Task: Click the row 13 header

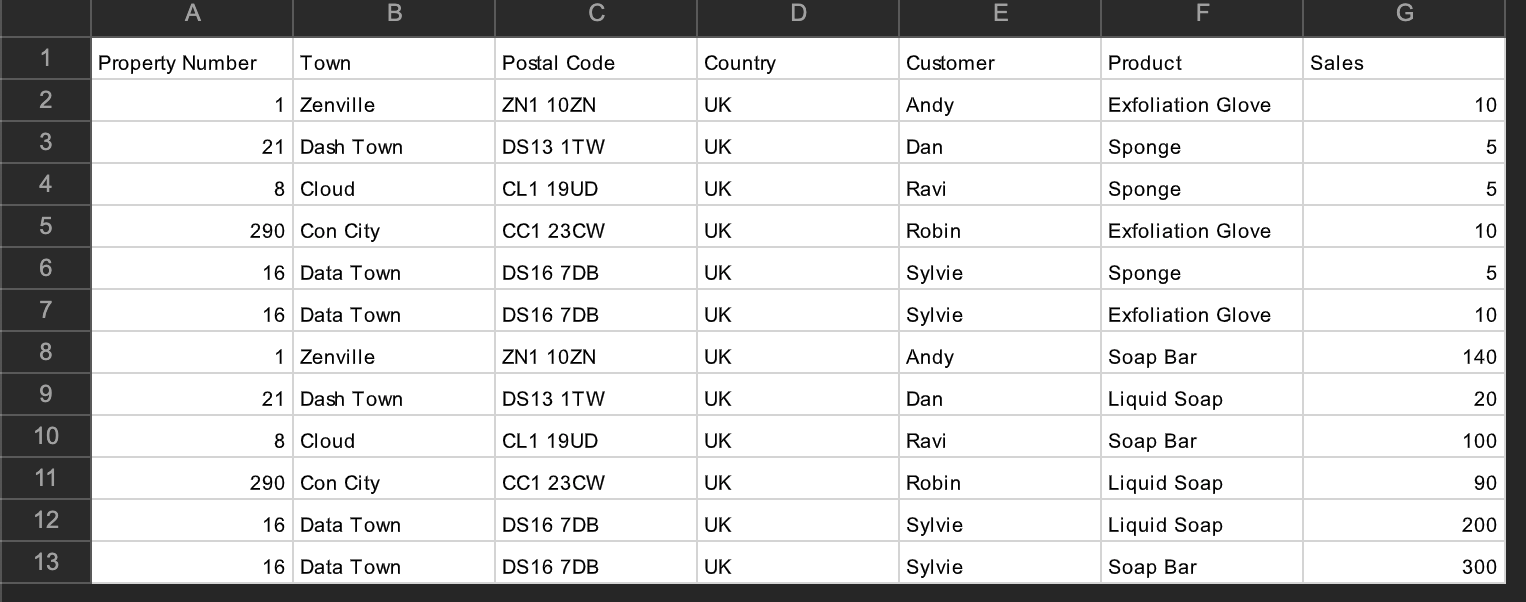Action: coord(45,562)
